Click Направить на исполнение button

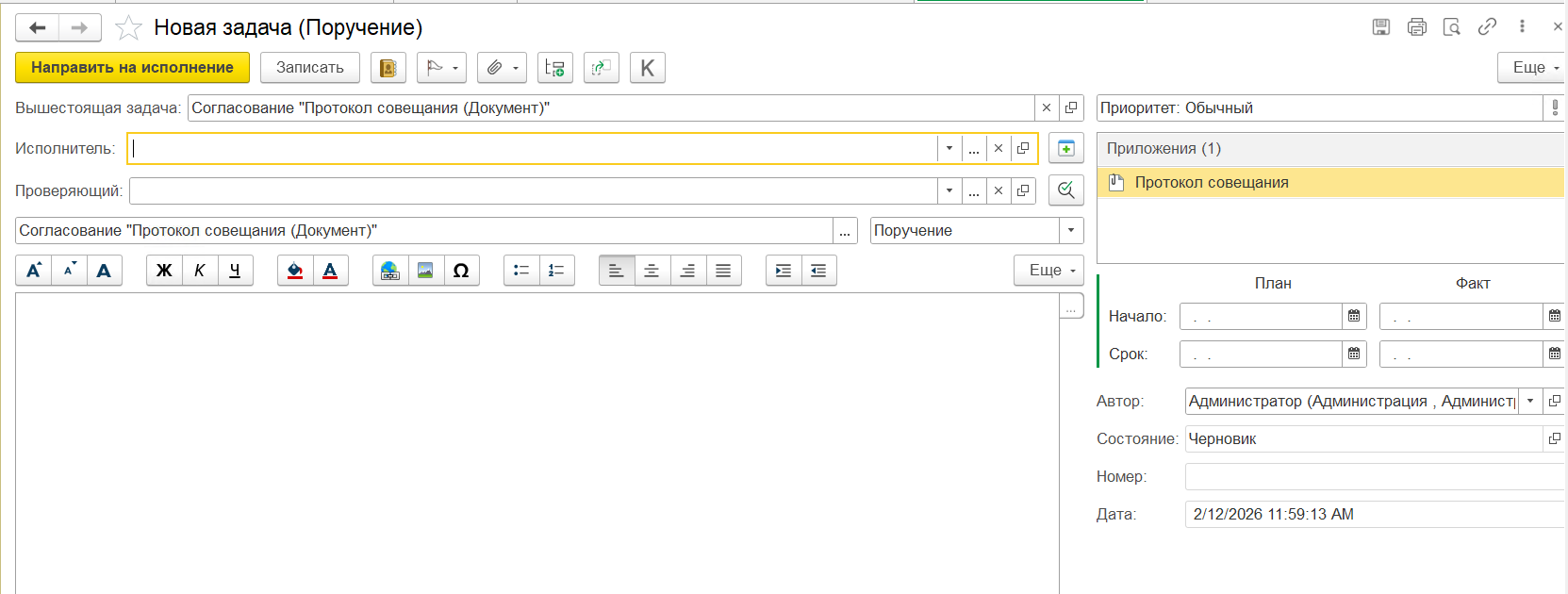point(132,68)
